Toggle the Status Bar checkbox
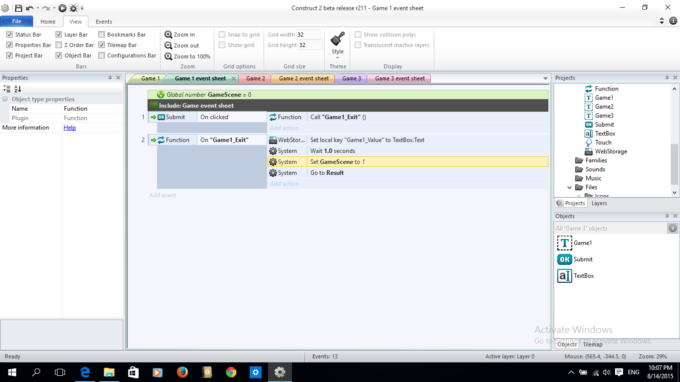 pos(10,34)
